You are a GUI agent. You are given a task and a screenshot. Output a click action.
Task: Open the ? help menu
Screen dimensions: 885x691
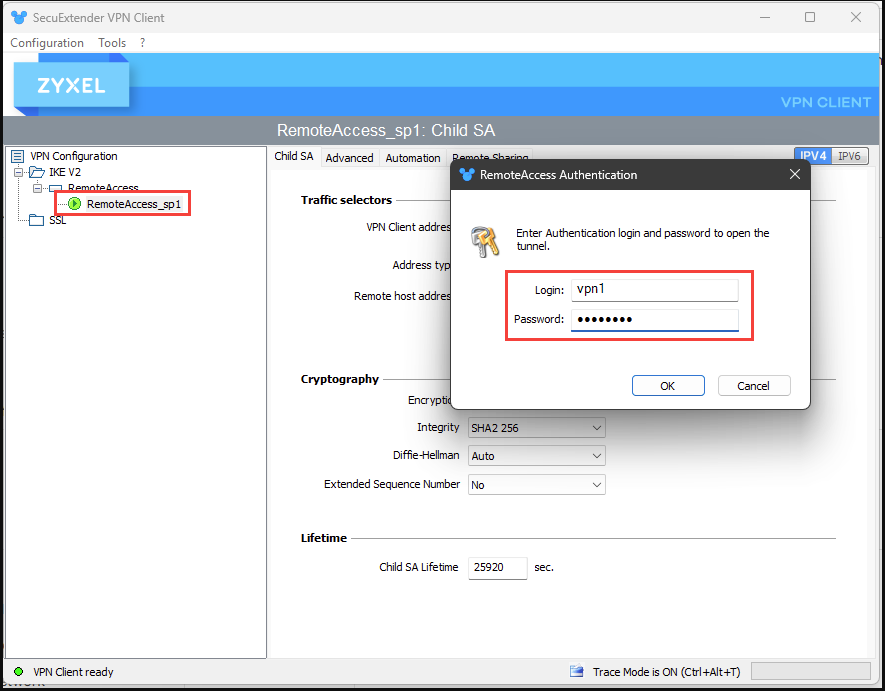143,43
